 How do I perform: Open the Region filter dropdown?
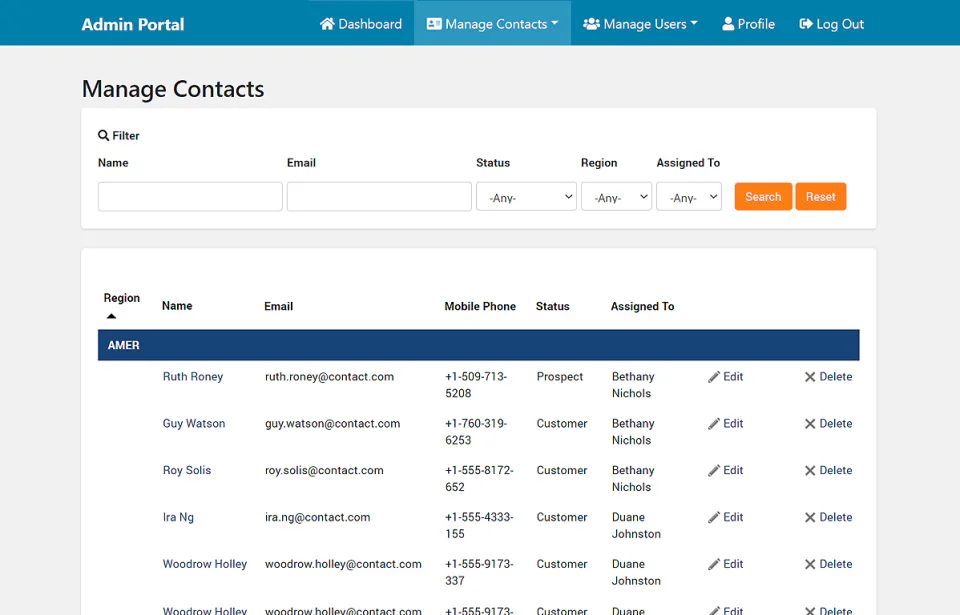(616, 197)
